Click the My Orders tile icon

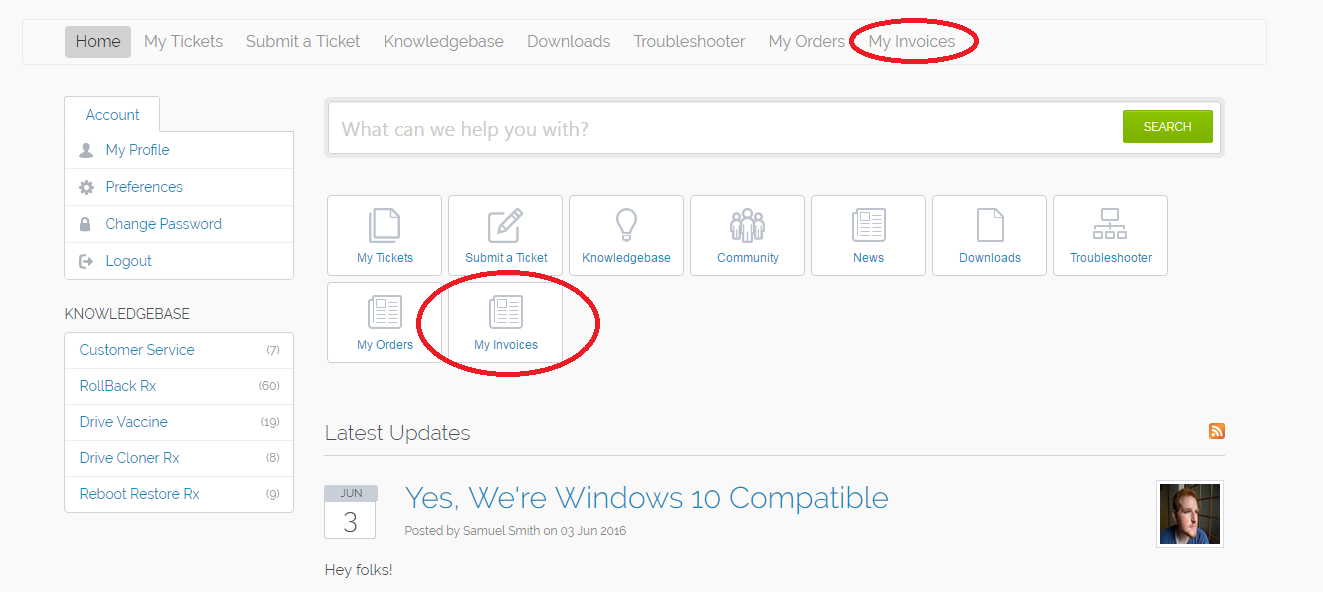[x=384, y=313]
